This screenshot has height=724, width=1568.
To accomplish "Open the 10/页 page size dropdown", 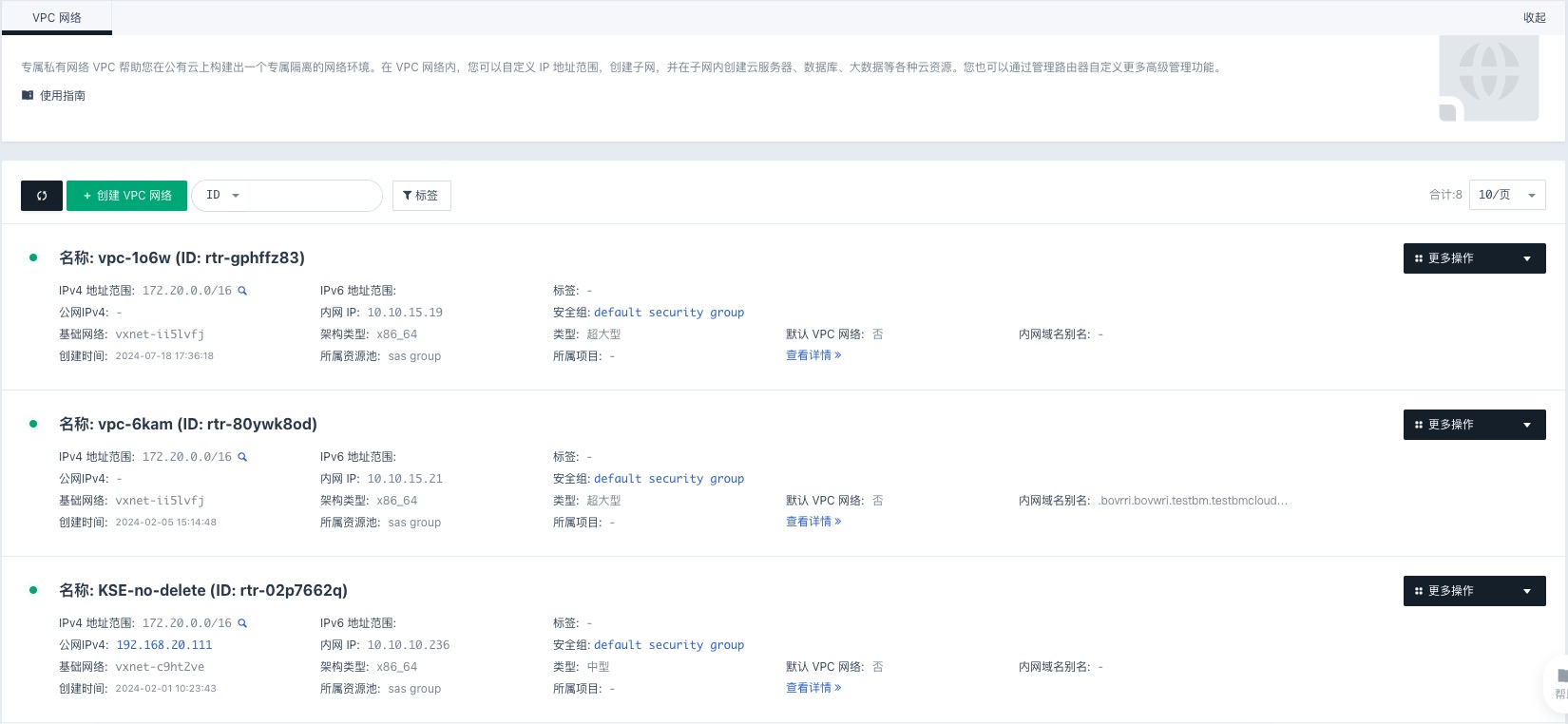I will coord(1506,195).
